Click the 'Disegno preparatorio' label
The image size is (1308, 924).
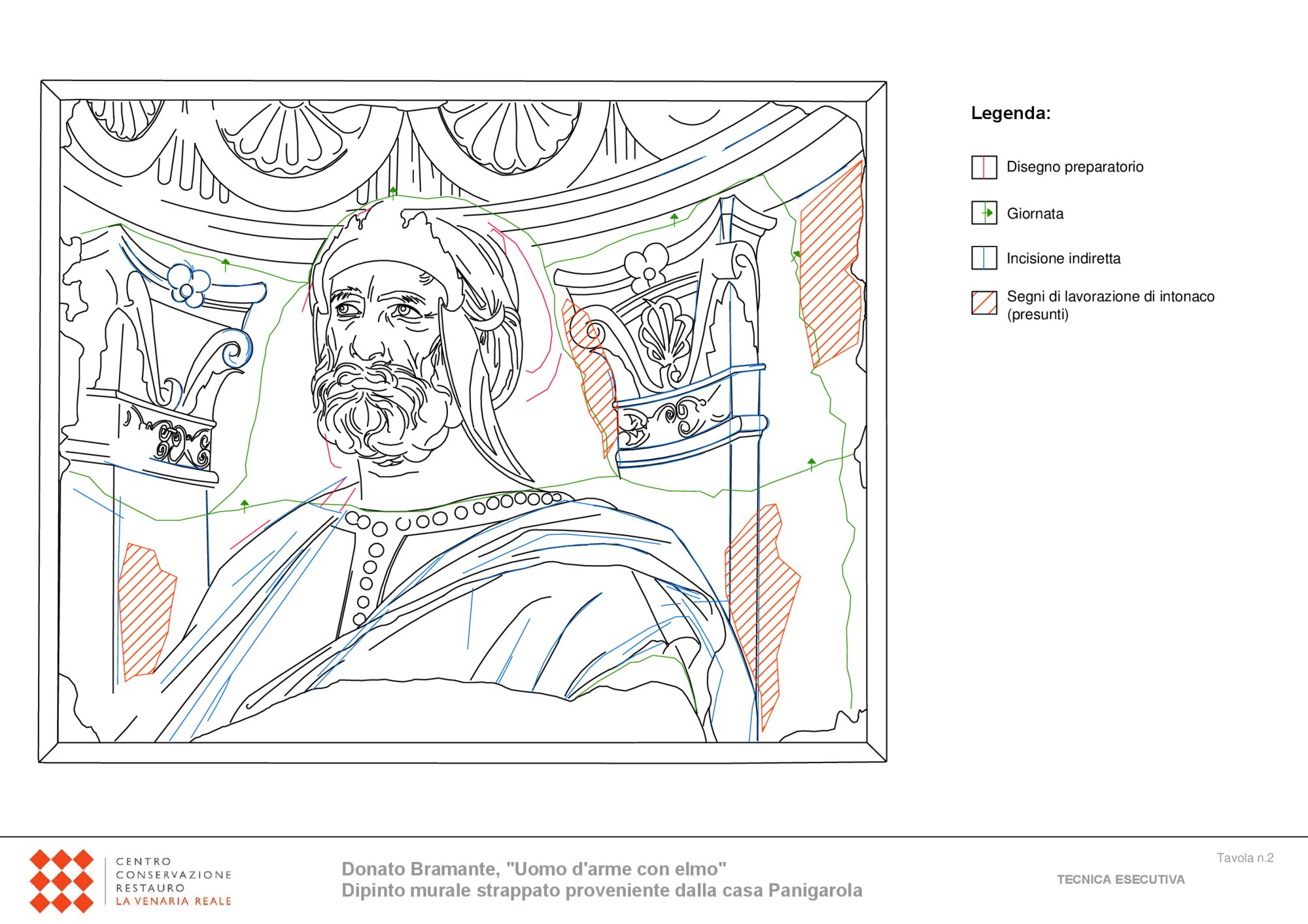pyautogui.click(x=1075, y=167)
